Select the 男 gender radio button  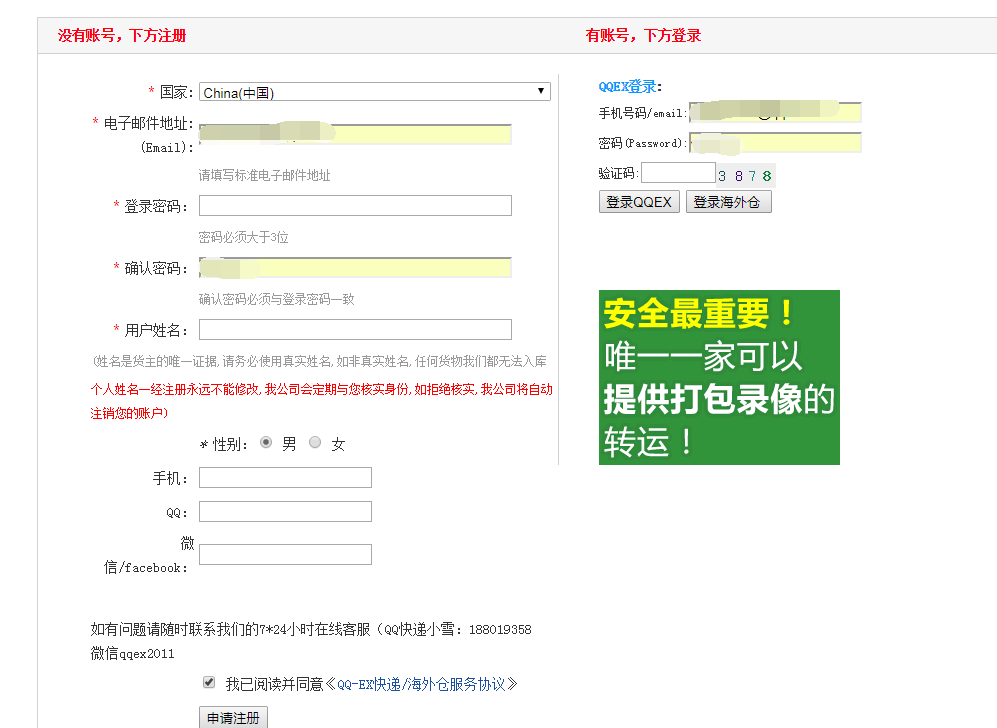(266, 443)
